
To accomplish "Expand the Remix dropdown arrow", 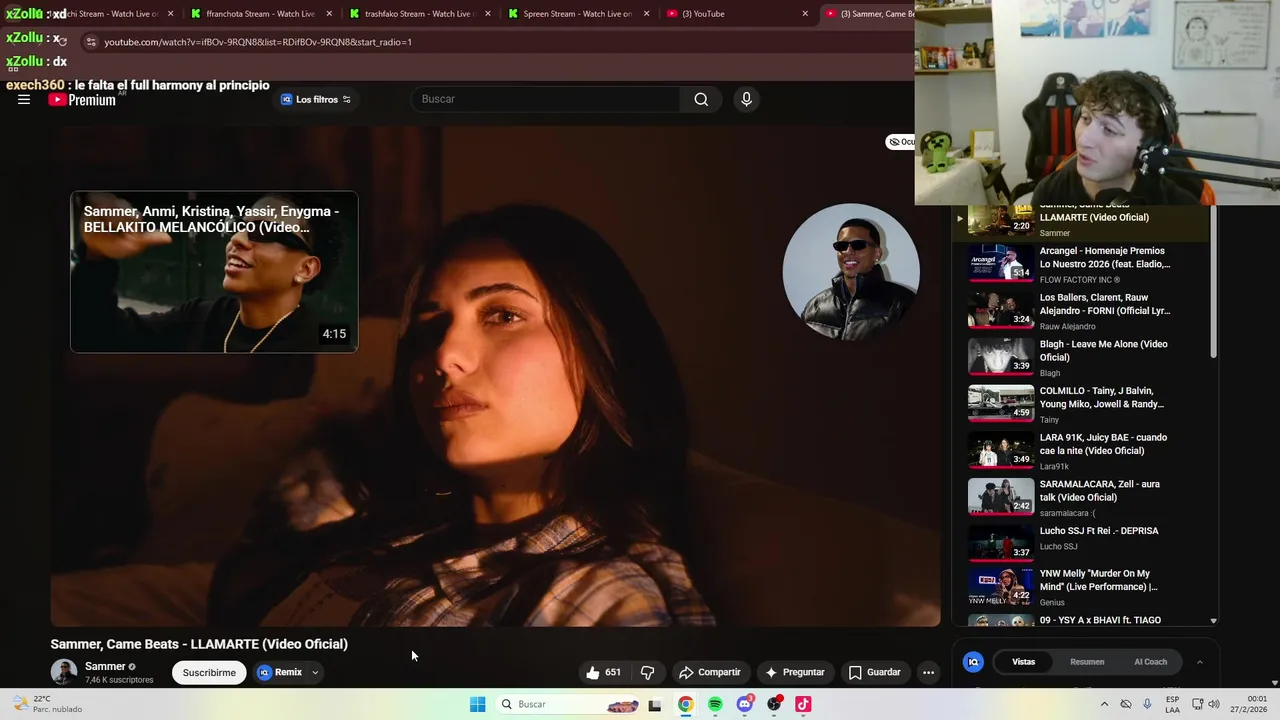I will click(315, 672).
